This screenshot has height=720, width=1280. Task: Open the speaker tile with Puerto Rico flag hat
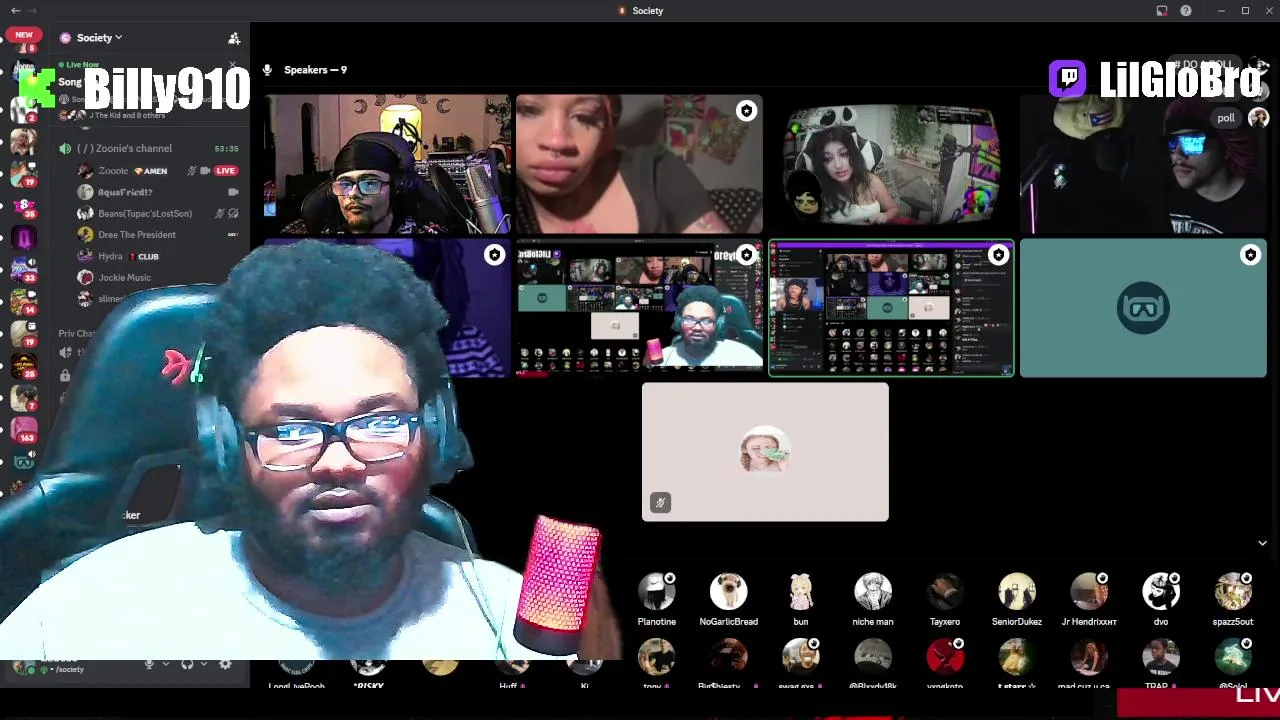point(1143,165)
